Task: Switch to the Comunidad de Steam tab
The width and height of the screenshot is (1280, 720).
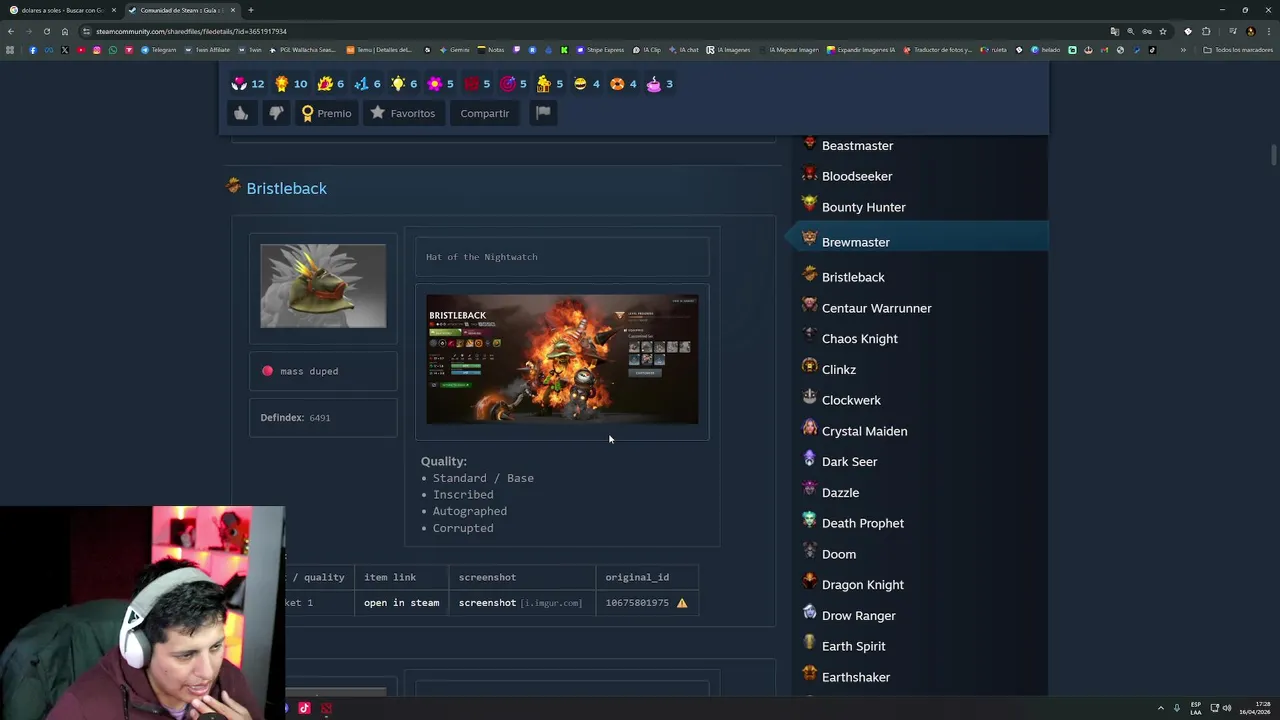Action: [x=181, y=10]
